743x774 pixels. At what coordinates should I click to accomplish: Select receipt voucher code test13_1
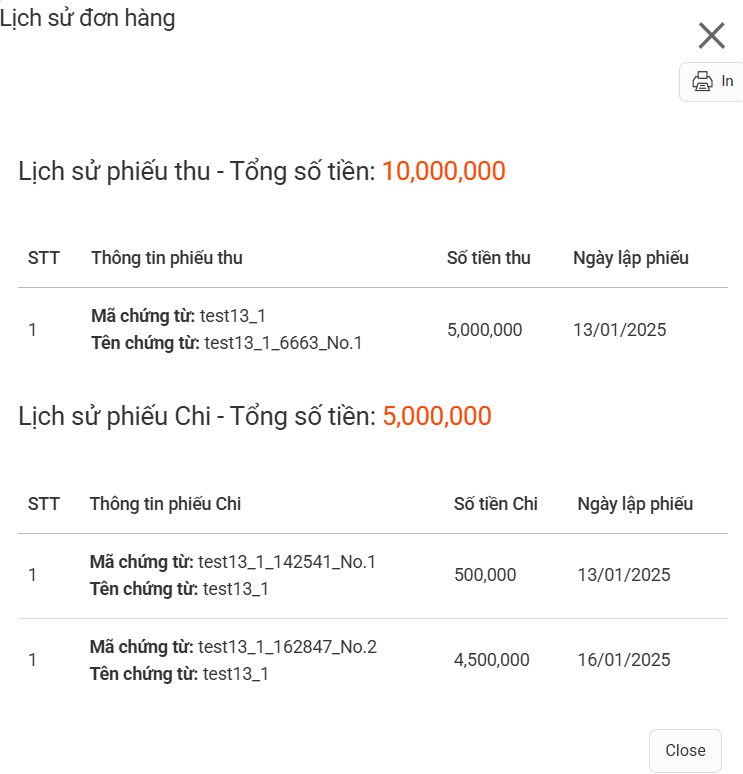pyautogui.click(x=233, y=316)
